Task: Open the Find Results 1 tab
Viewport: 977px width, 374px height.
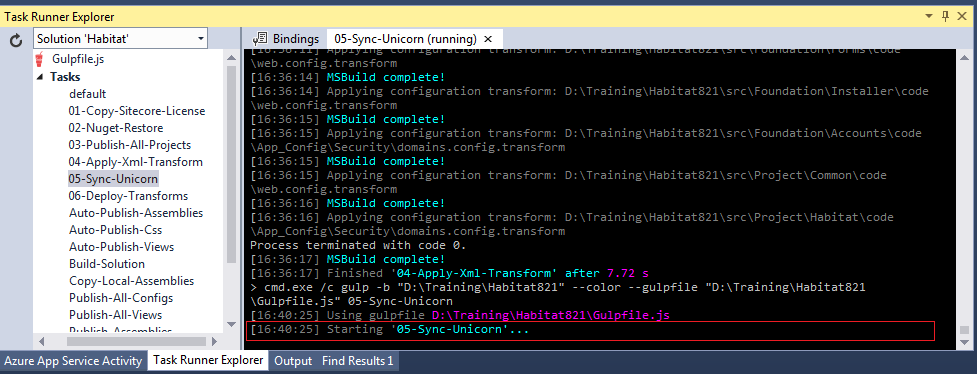Action: (358, 360)
